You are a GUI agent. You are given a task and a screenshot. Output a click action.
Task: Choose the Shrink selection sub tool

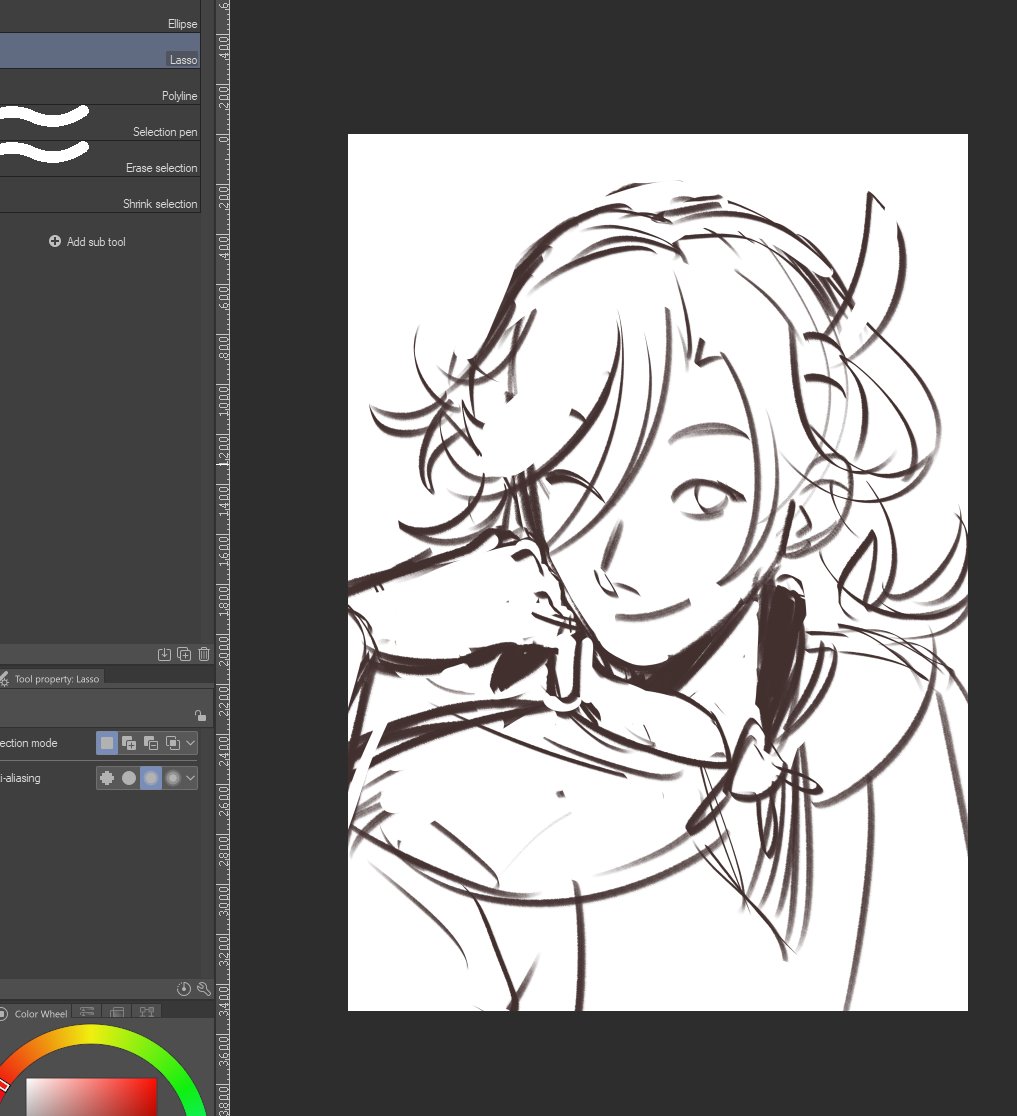(x=100, y=196)
